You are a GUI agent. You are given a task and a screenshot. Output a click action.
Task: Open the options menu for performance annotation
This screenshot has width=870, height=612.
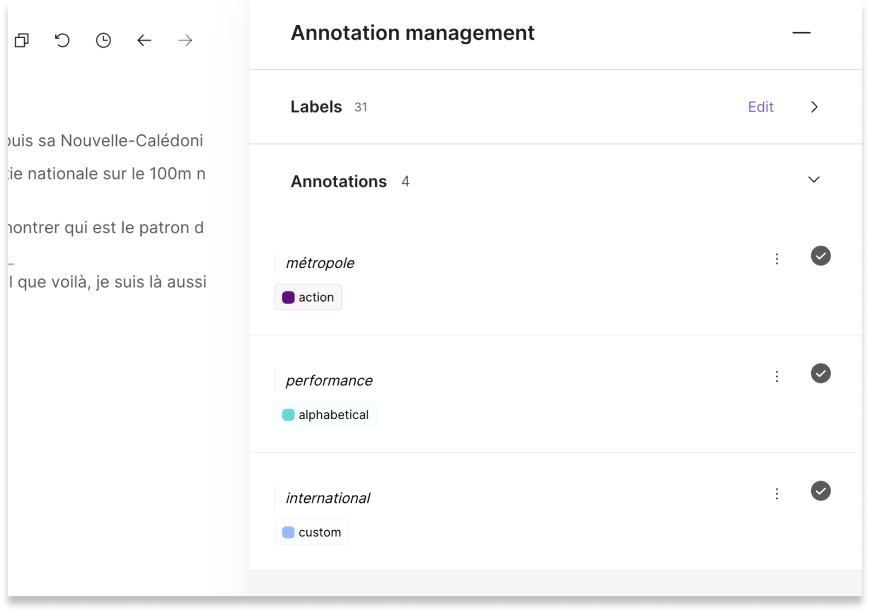click(777, 374)
